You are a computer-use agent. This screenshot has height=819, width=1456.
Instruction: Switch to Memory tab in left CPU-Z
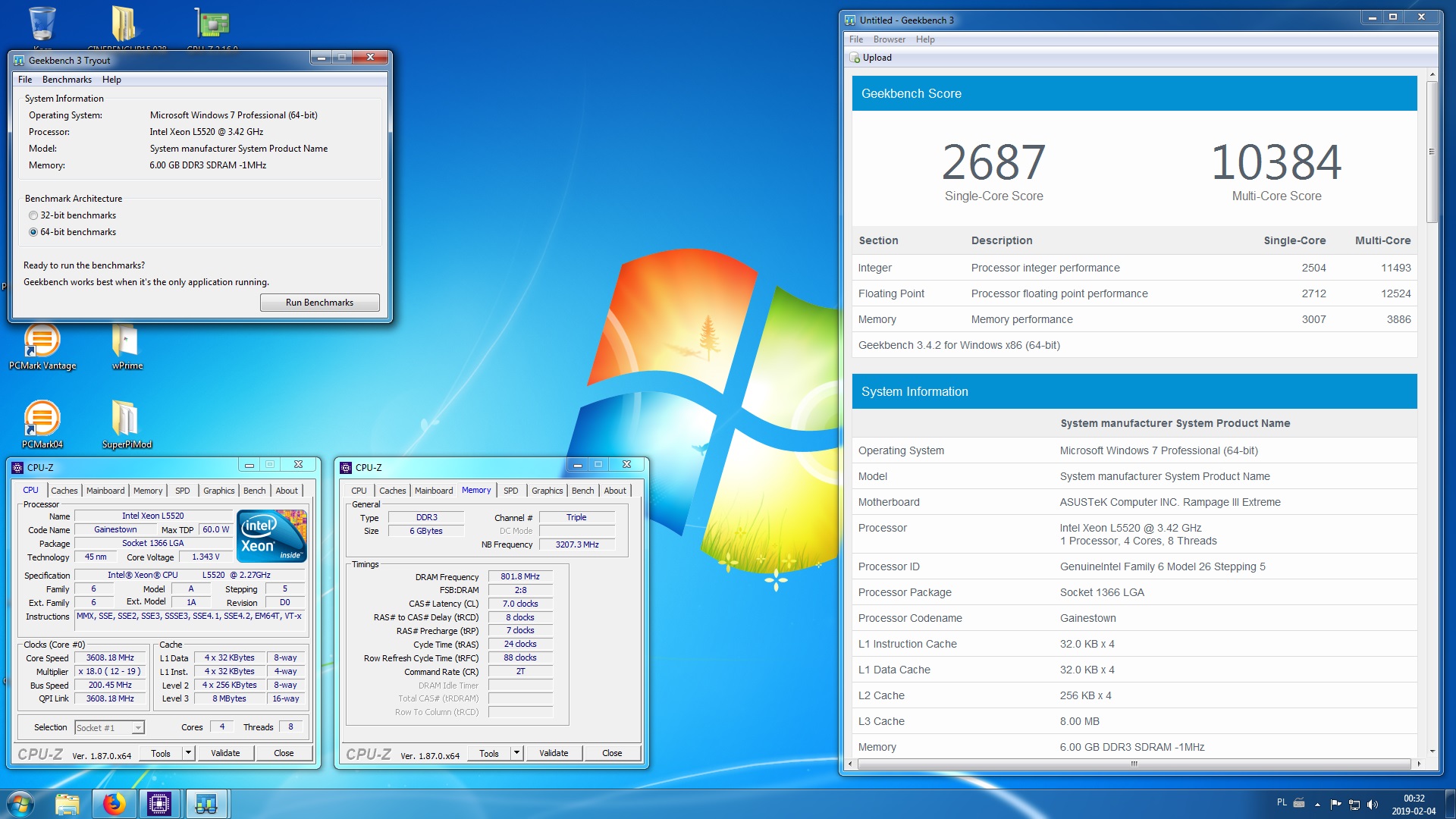148,491
